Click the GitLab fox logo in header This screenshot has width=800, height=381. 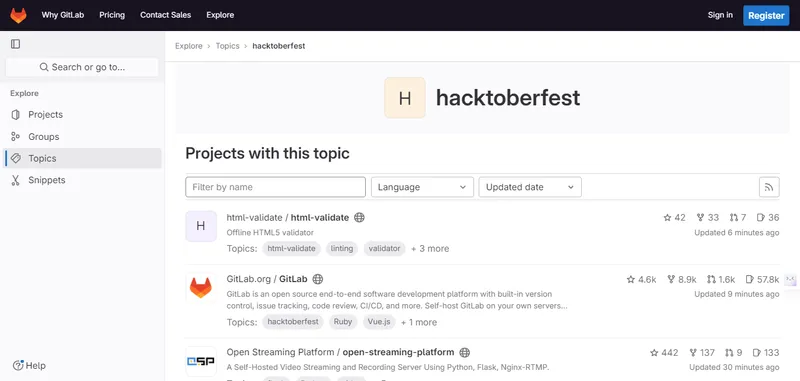(18, 15)
